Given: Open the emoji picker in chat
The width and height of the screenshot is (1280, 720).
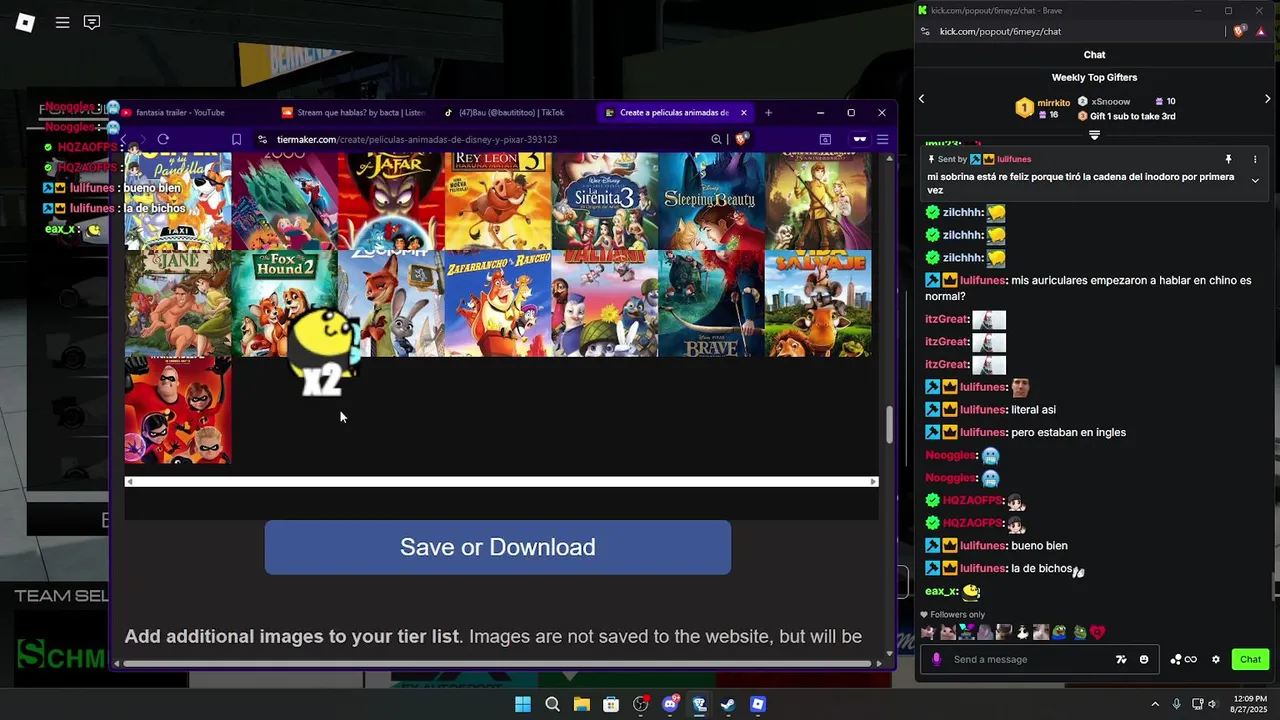Looking at the screenshot, I should pyautogui.click(x=1144, y=659).
